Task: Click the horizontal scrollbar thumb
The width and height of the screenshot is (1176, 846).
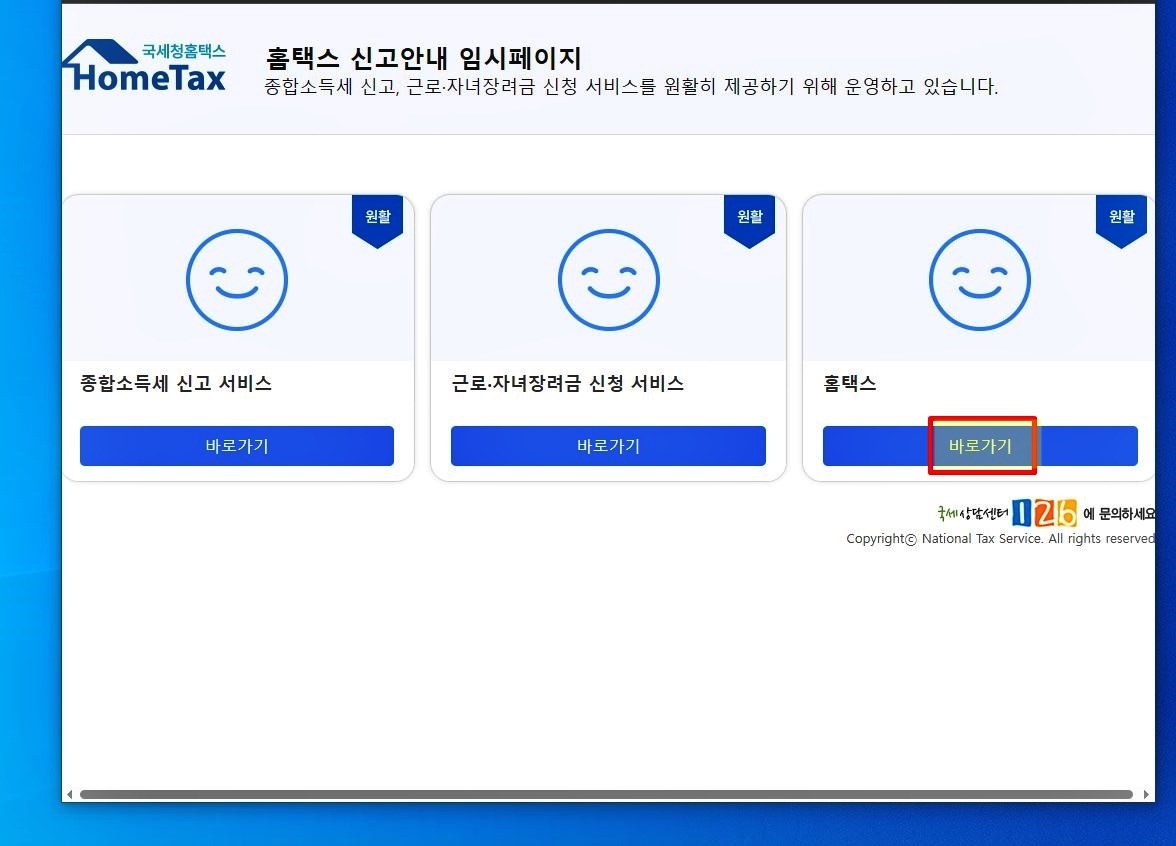Action: tap(606, 794)
